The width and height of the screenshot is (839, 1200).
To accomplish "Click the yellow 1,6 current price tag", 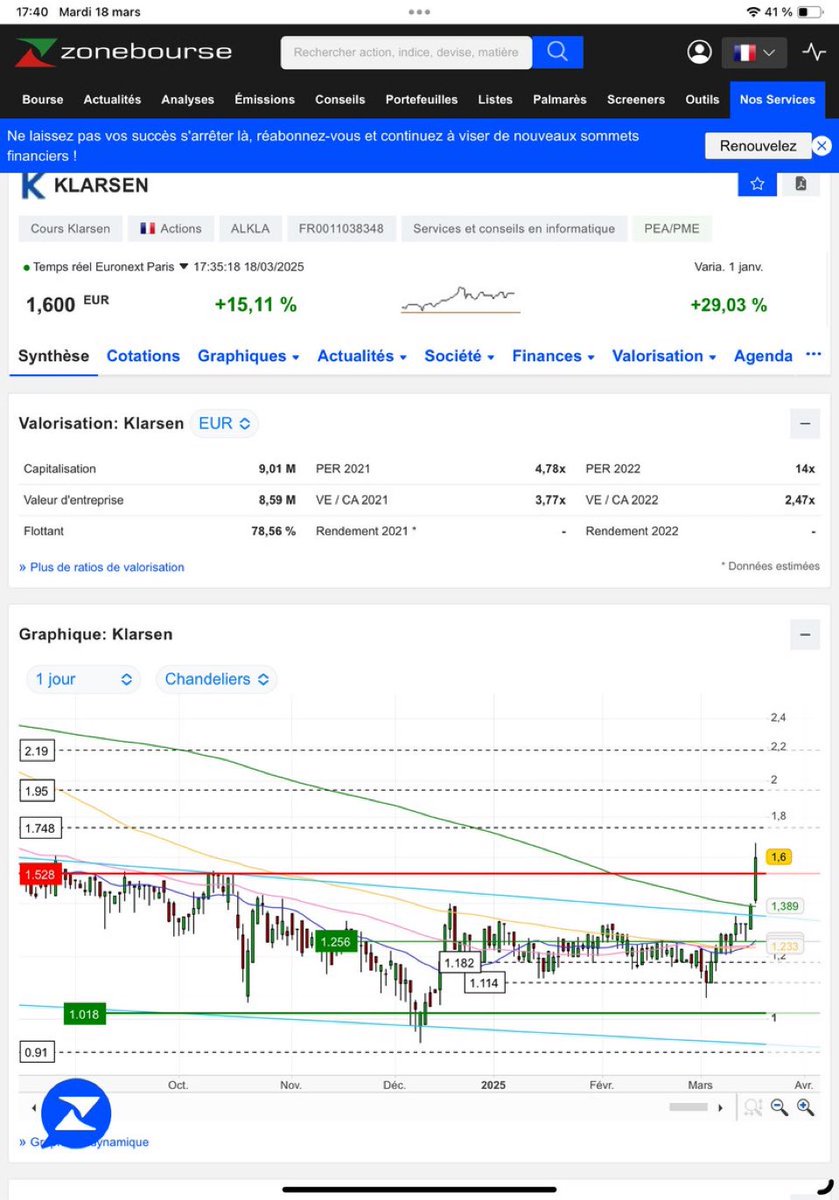I will coord(779,857).
